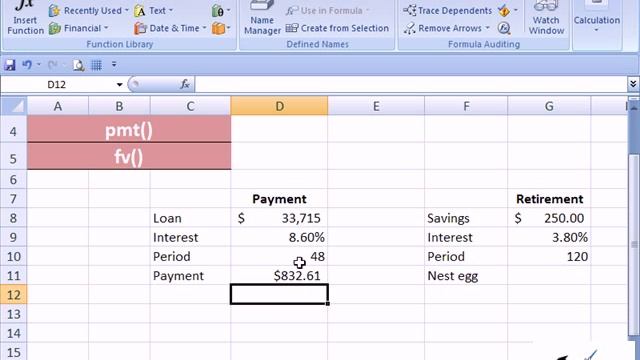Expand the formula bar with double chevron
The image size is (640, 360).
(633, 84)
